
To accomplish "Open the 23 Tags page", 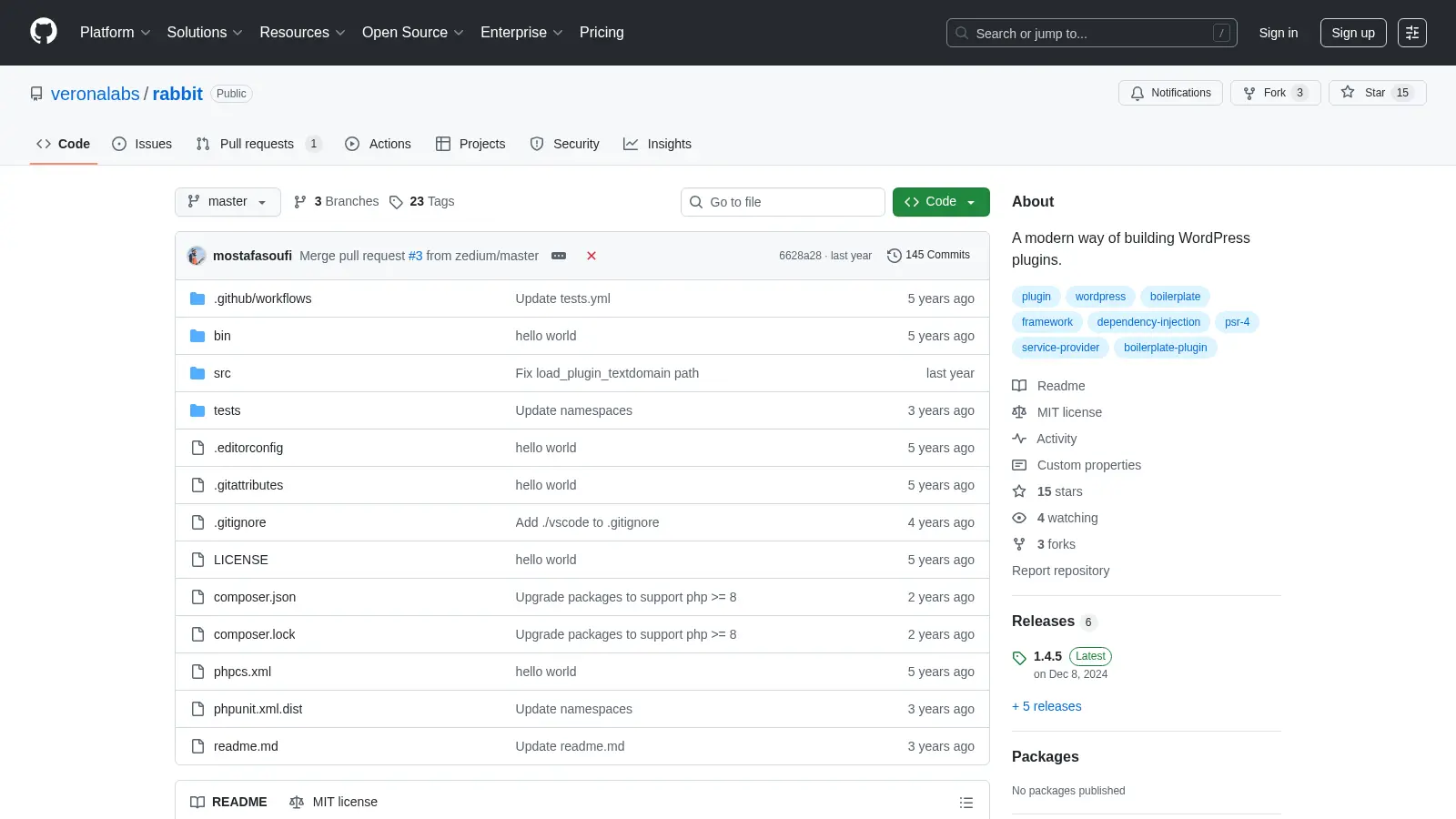I will 421,202.
